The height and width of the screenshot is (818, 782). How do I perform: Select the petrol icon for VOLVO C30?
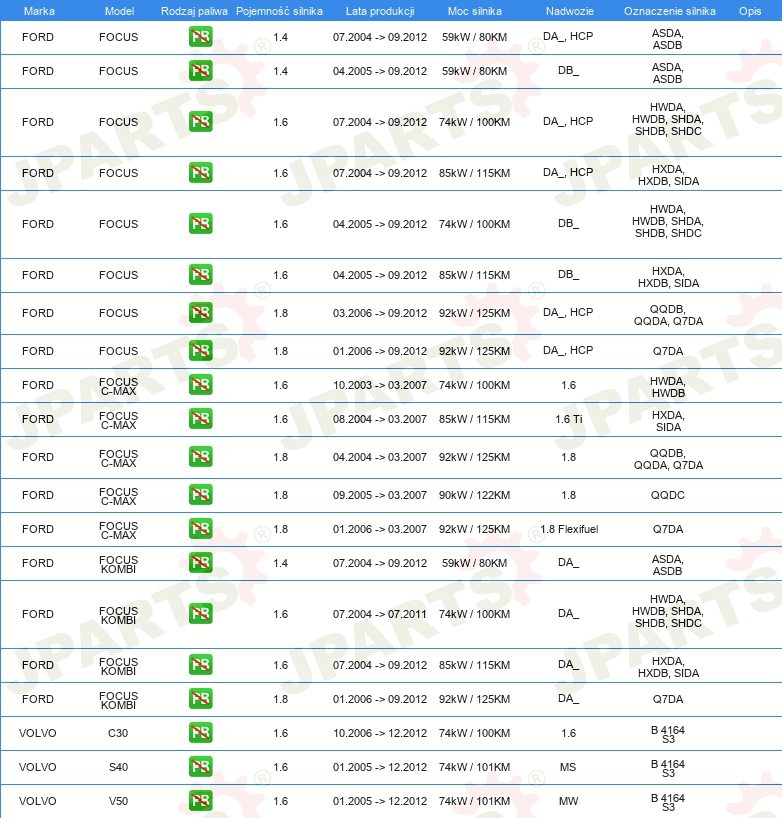pos(200,732)
